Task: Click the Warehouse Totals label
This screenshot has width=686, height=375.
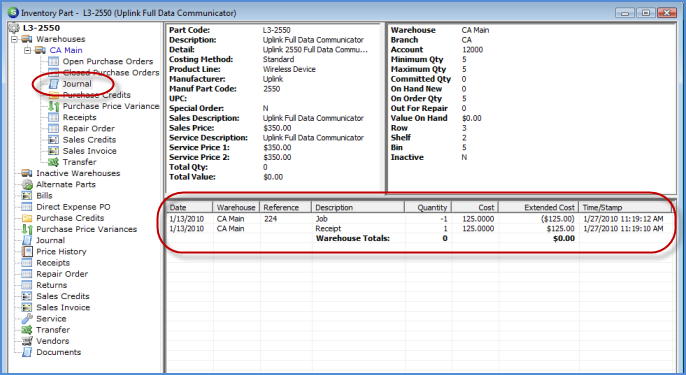Action: tap(353, 238)
